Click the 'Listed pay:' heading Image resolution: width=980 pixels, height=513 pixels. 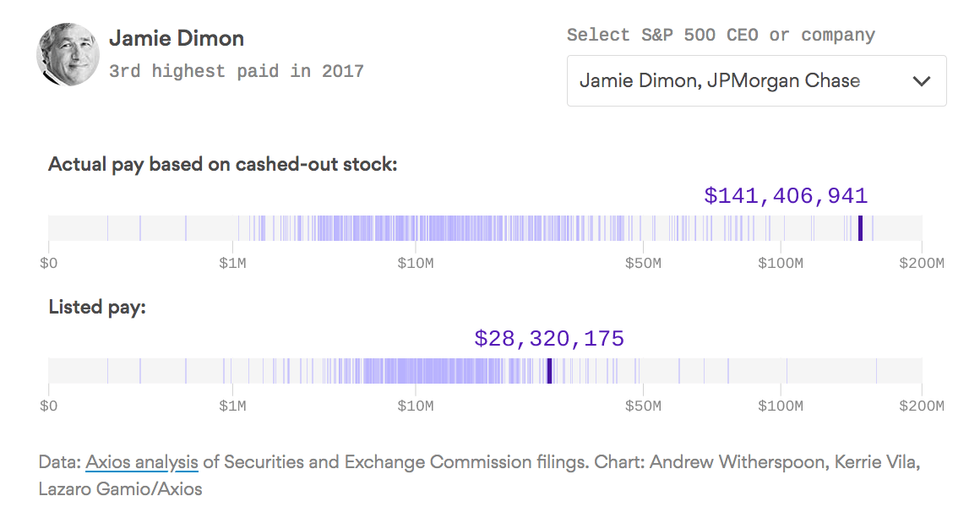(x=97, y=307)
